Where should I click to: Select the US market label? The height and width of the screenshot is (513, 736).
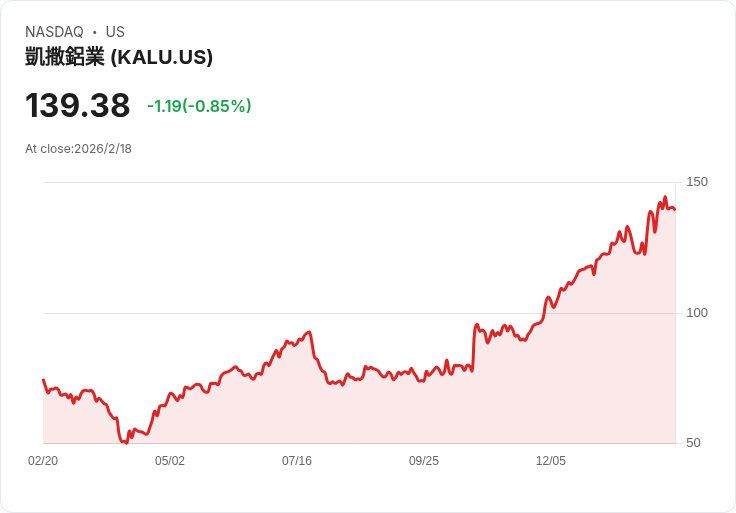tap(115, 32)
